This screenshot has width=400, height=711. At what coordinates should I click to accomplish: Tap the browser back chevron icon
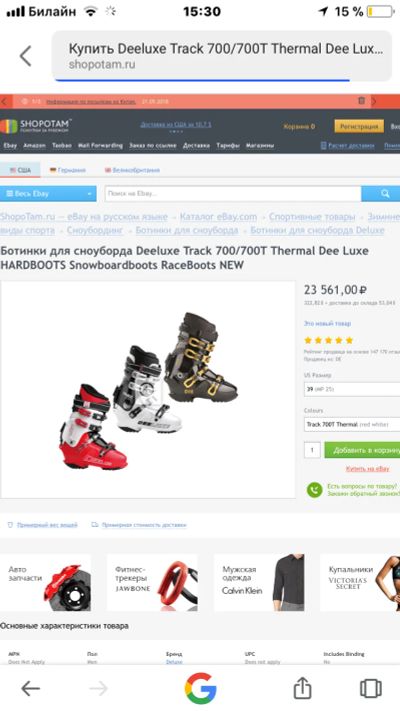click(x=26, y=57)
